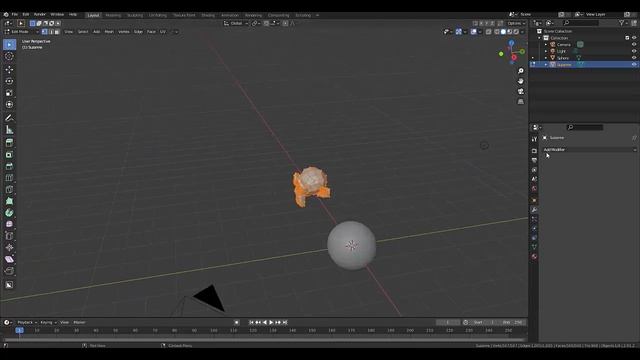Image resolution: width=640 pixels, height=360 pixels.
Task: Collapse the Collection tree item
Action: click(540, 38)
